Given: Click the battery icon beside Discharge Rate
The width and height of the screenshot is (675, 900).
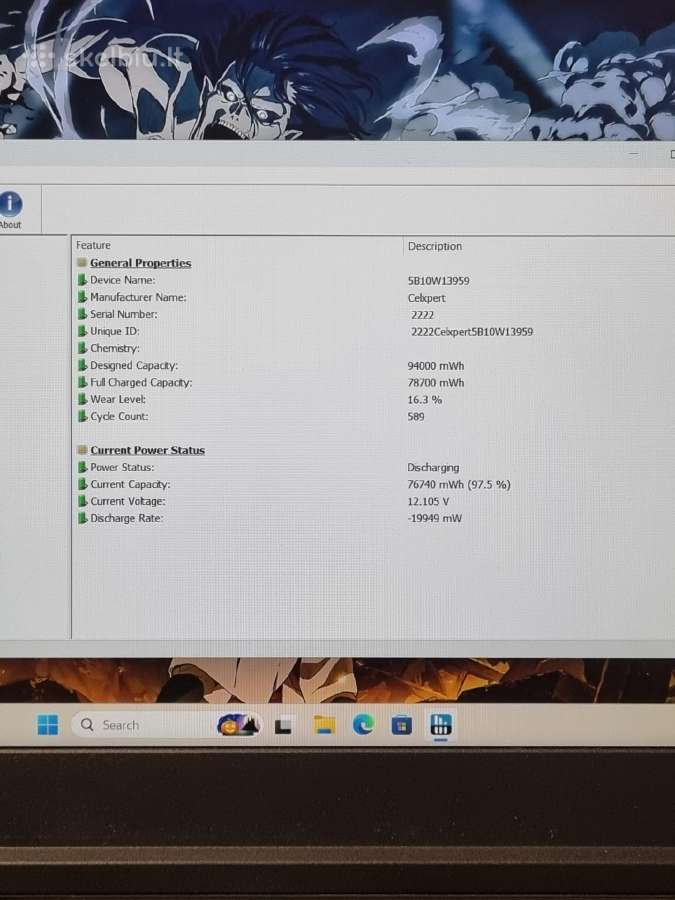Looking at the screenshot, I should [82, 518].
